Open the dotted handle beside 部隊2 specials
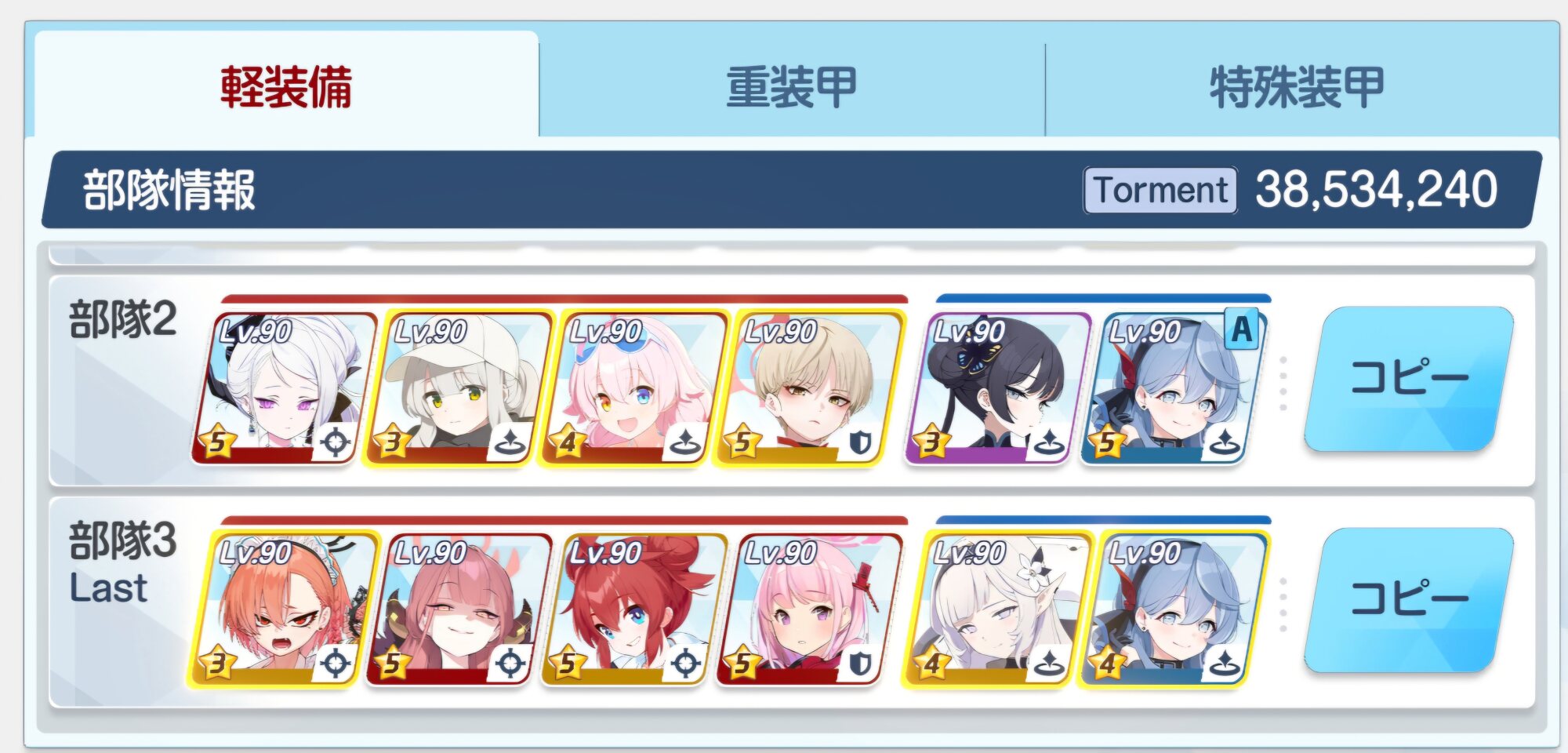The height and width of the screenshot is (753, 1568). (1283, 384)
